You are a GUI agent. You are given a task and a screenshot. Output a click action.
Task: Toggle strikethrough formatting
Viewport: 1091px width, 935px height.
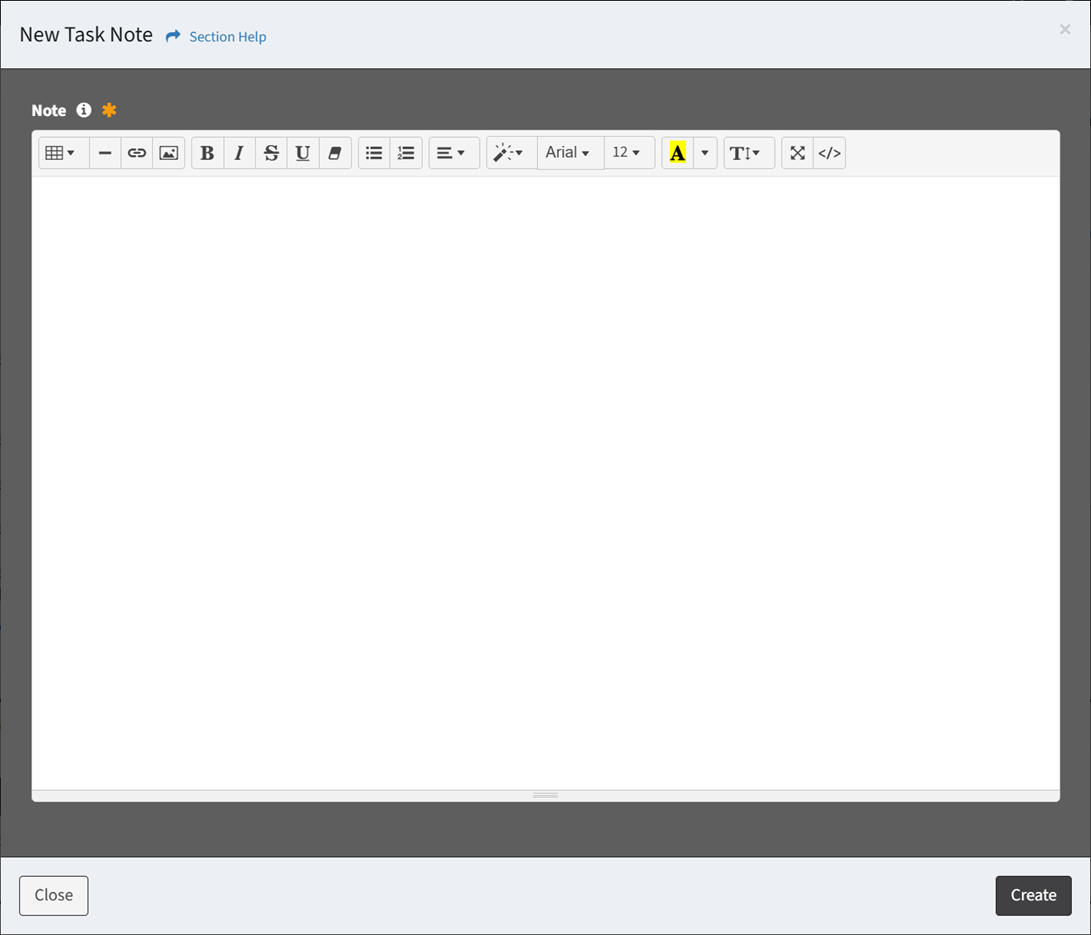coord(271,153)
